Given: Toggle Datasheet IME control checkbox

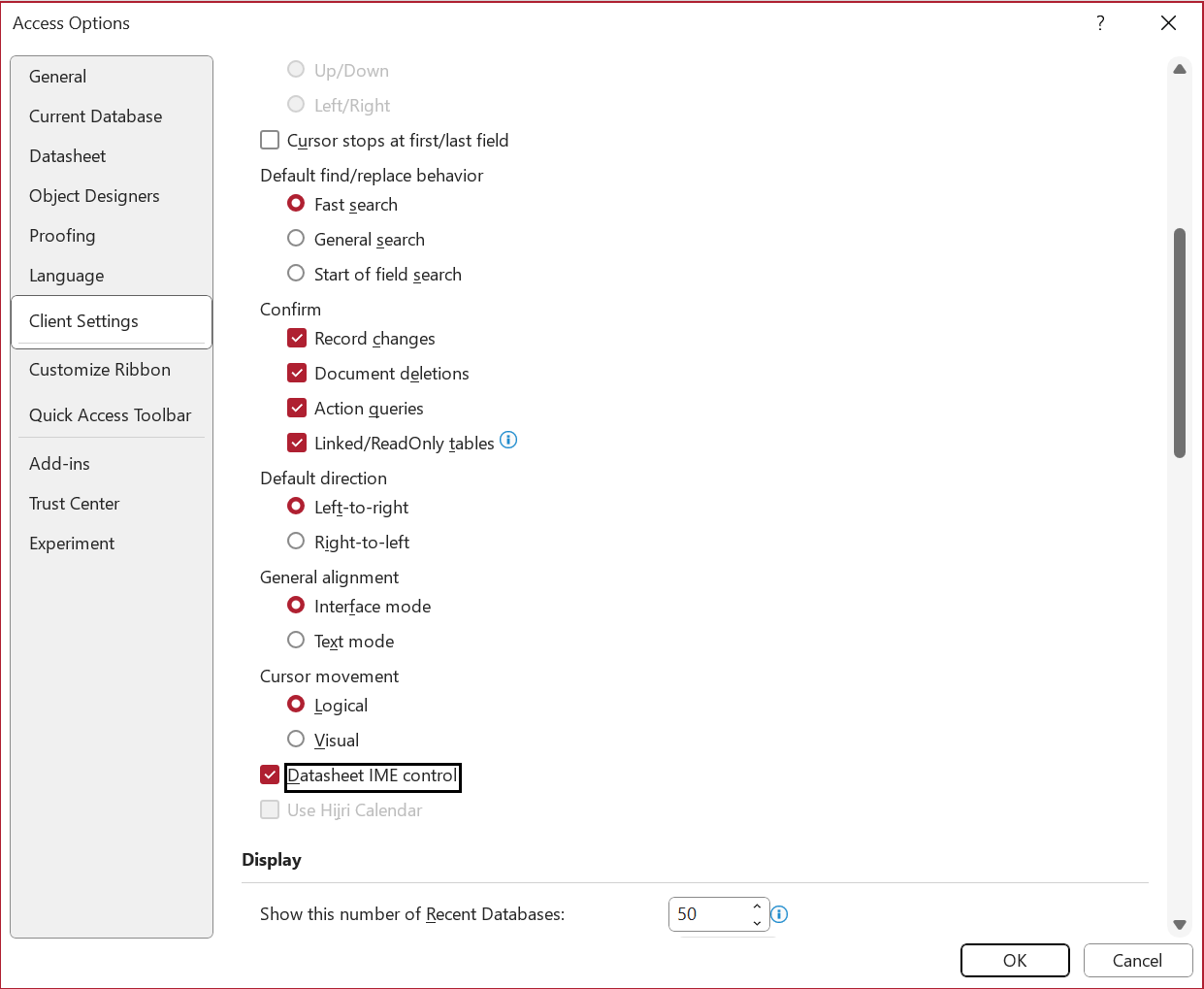Looking at the screenshot, I should click(270, 775).
